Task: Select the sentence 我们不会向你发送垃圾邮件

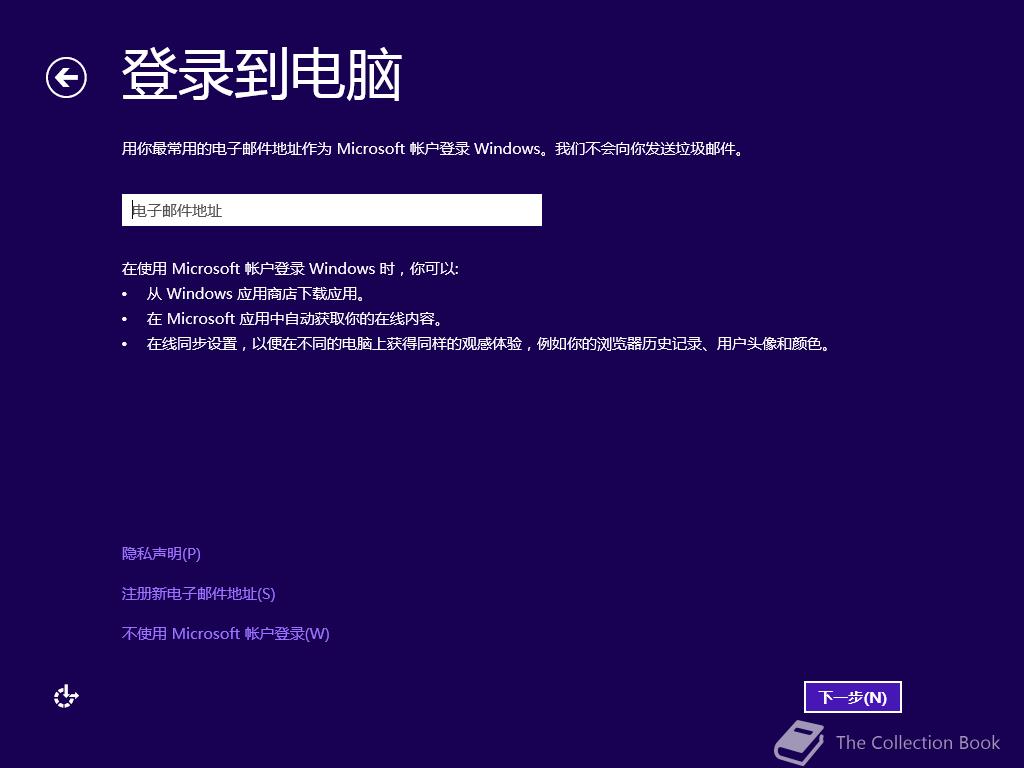Action: pos(649,149)
